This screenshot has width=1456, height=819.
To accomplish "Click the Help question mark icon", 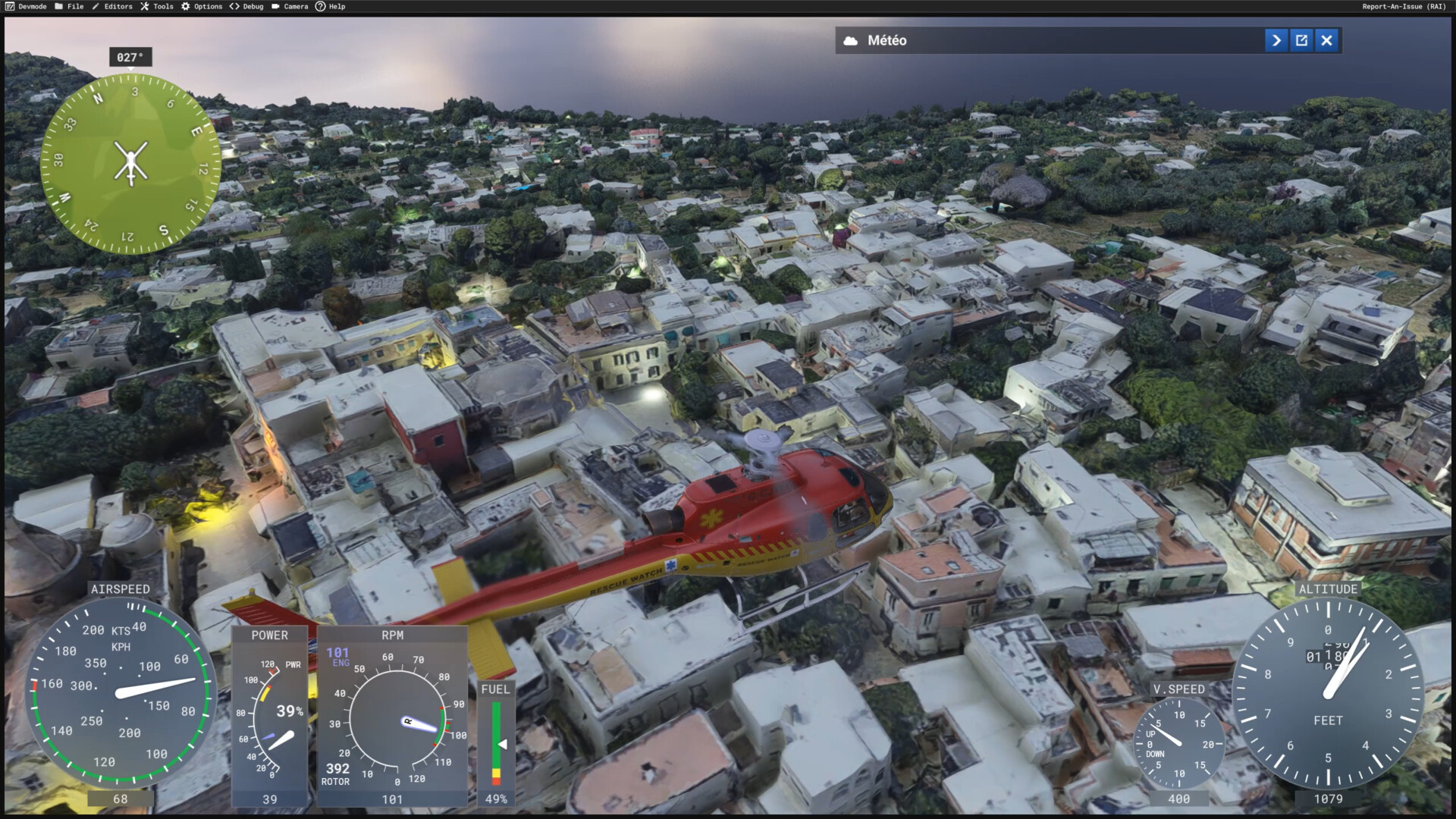I will pos(320,6).
